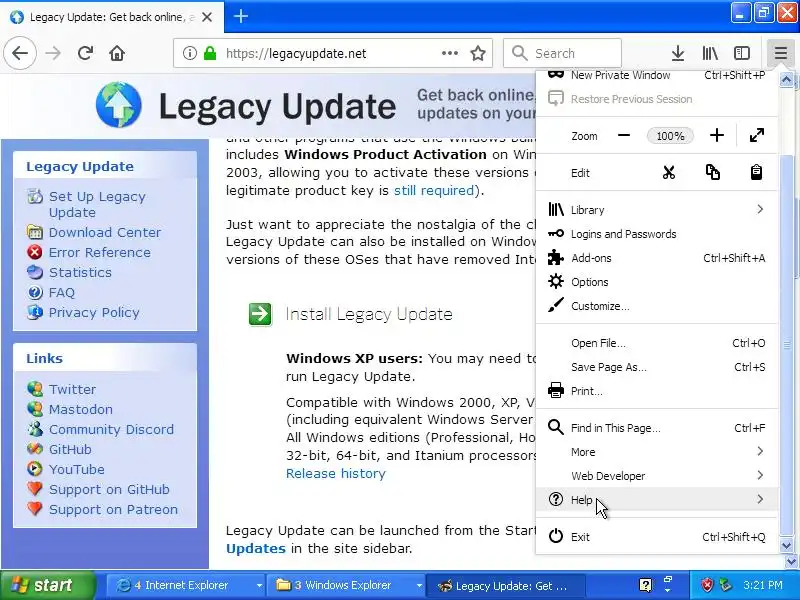Open Support on GitHub link
The height and width of the screenshot is (600, 800).
109,489
